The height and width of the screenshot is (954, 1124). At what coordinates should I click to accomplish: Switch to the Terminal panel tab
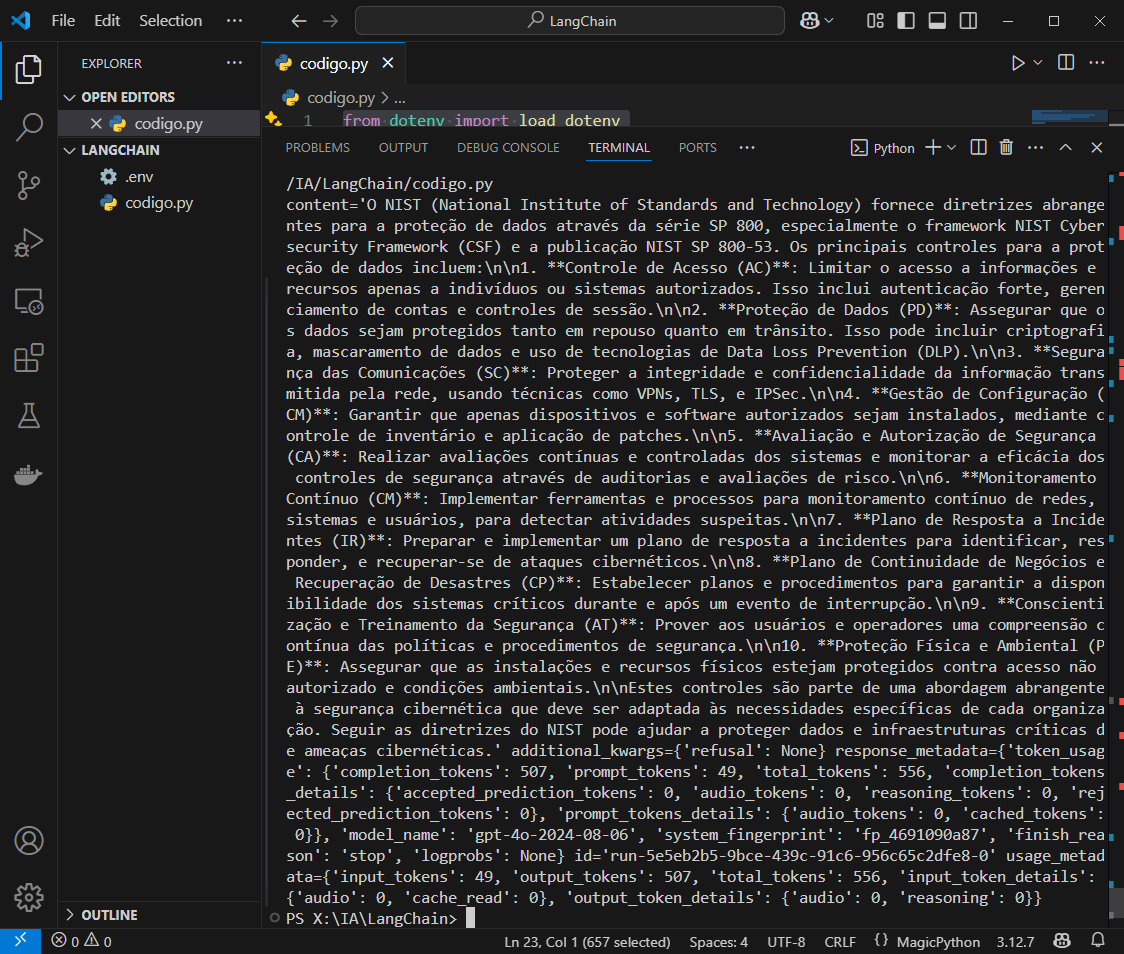619,148
